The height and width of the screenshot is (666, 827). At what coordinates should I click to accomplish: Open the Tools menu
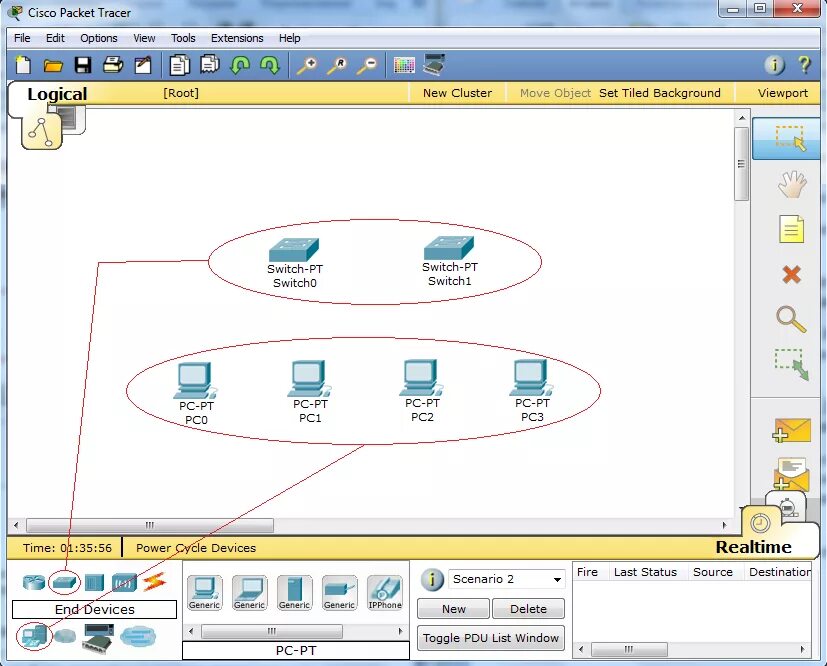click(x=183, y=38)
